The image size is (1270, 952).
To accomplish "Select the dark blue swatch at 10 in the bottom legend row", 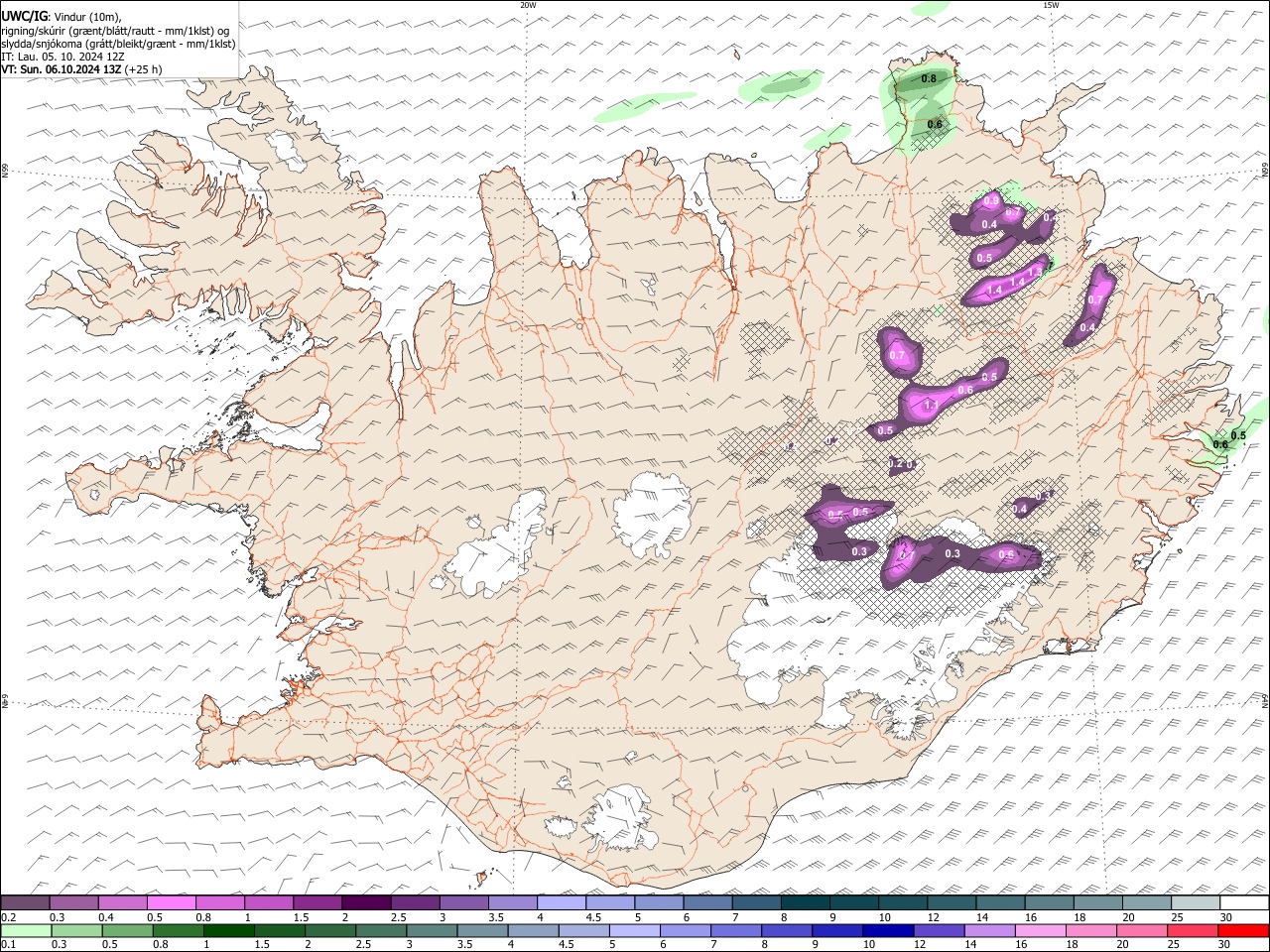I will [887, 930].
